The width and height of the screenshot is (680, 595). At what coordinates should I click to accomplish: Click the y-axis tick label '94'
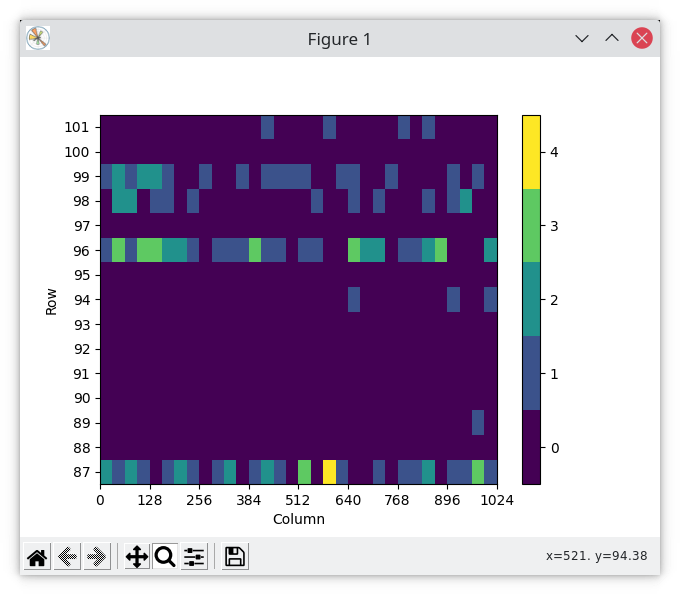81,300
